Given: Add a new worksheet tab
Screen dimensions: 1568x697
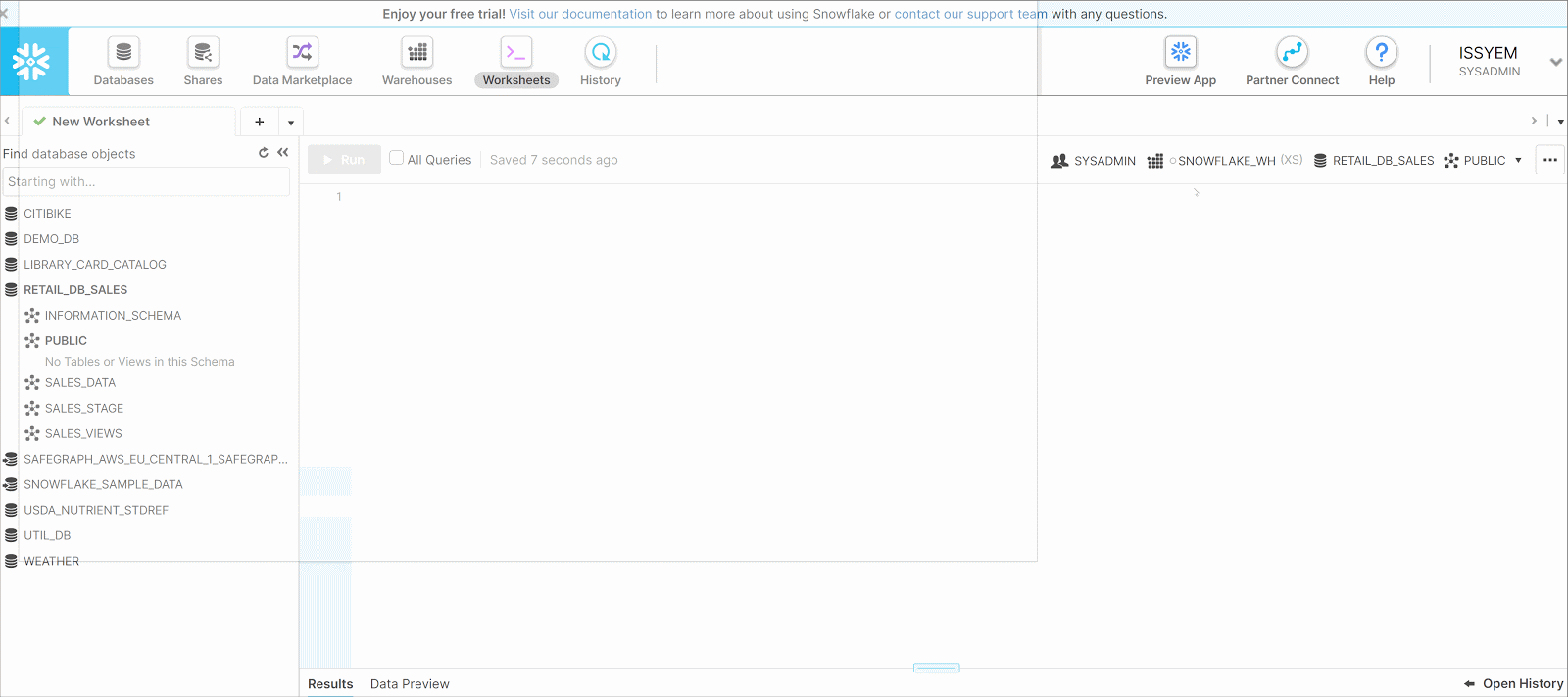Looking at the screenshot, I should [260, 122].
